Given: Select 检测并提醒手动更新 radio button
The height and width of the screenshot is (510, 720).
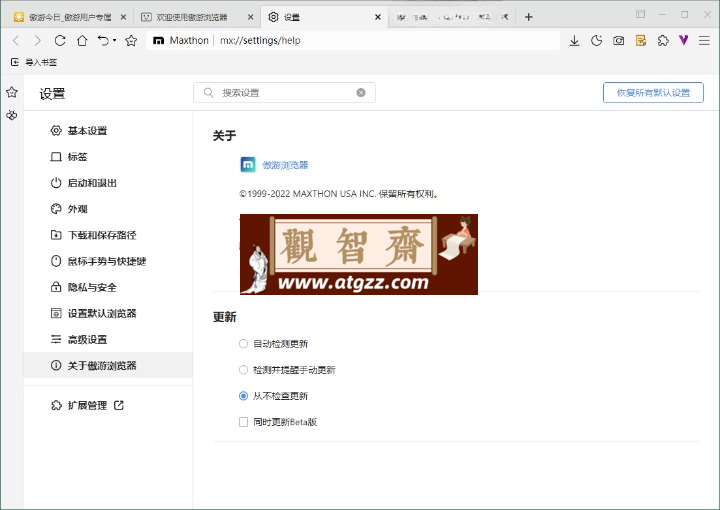Looking at the screenshot, I should tap(243, 370).
